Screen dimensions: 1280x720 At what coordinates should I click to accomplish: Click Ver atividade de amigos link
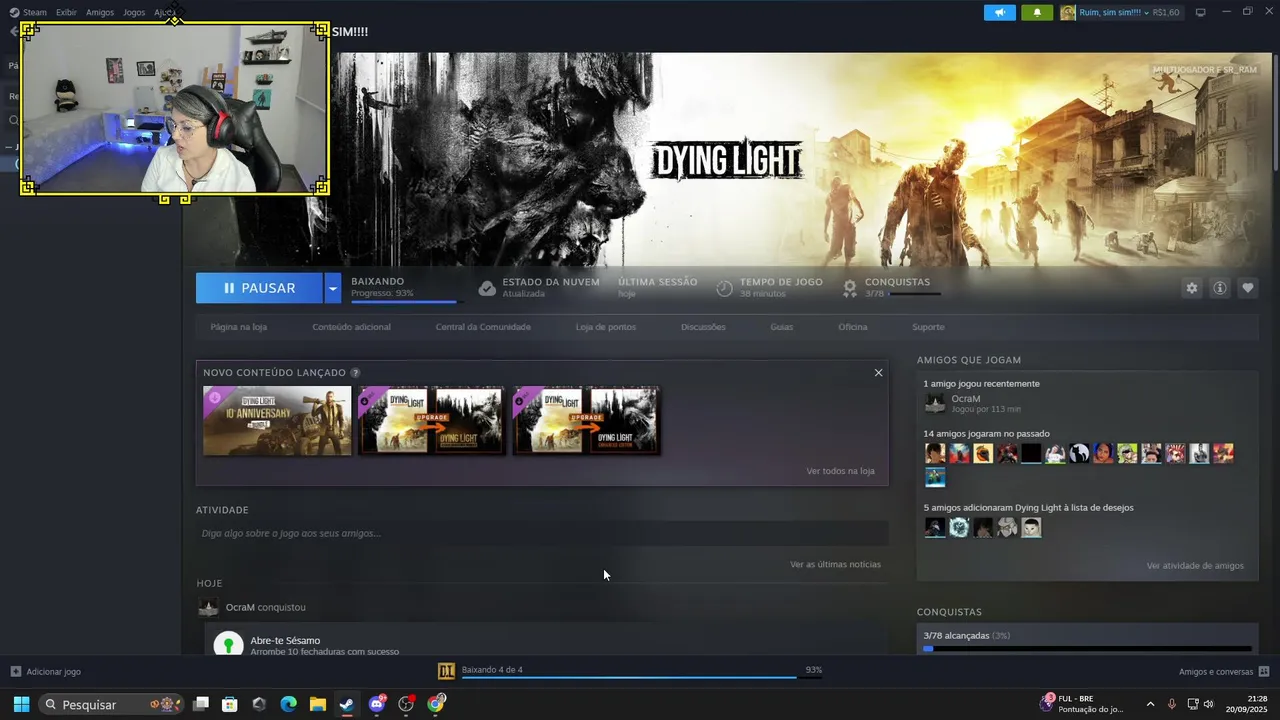[x=1195, y=566]
